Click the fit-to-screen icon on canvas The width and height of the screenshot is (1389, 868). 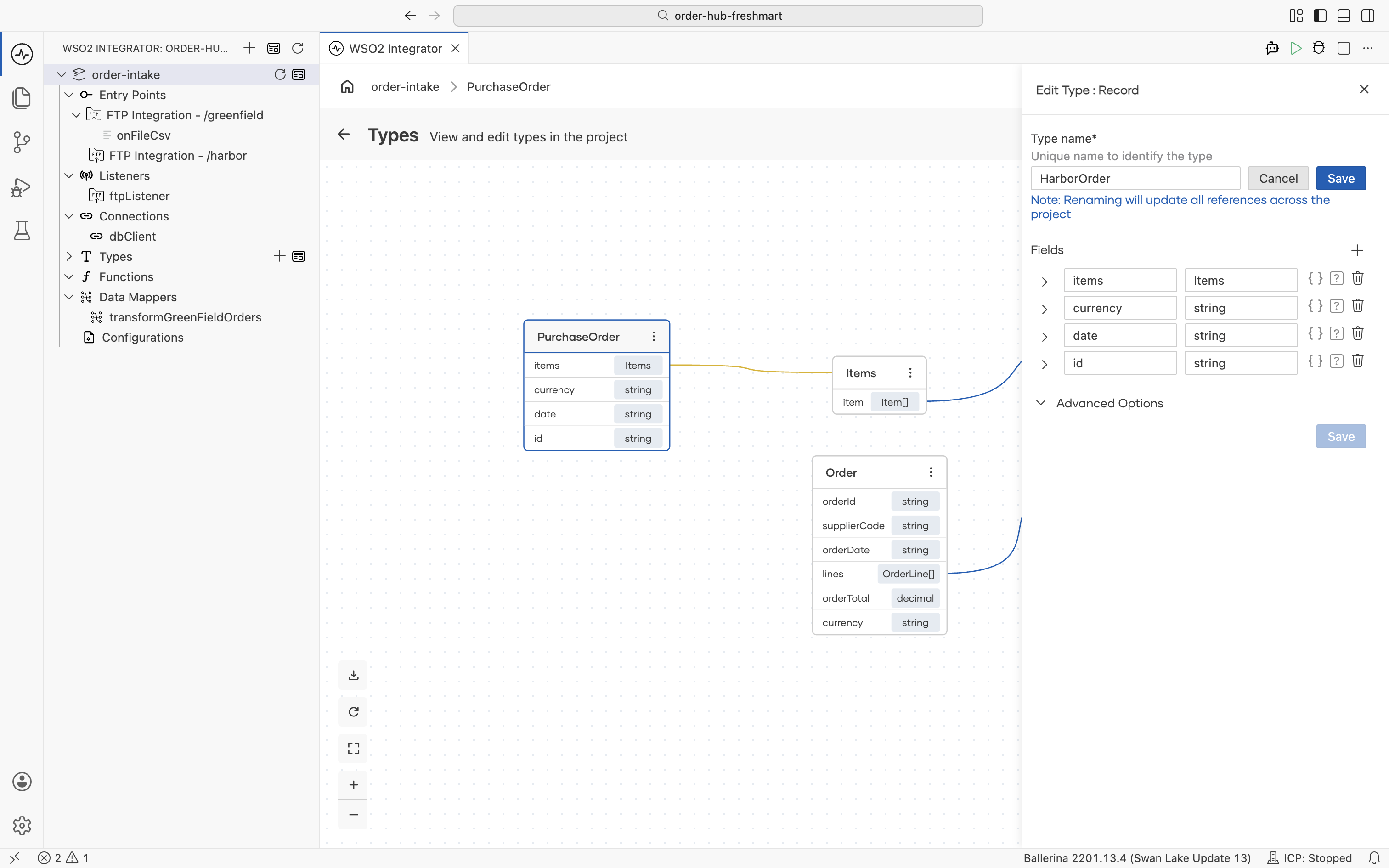(x=354, y=749)
